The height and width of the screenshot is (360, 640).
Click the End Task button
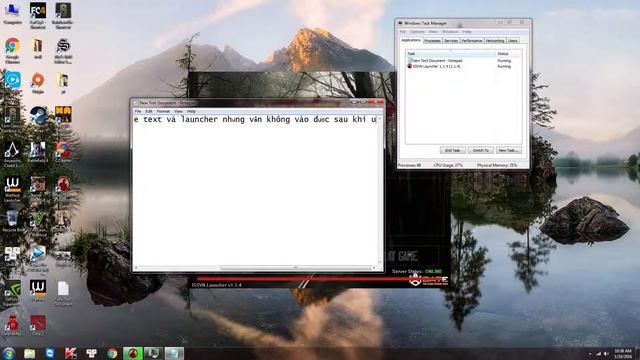pyautogui.click(x=452, y=150)
